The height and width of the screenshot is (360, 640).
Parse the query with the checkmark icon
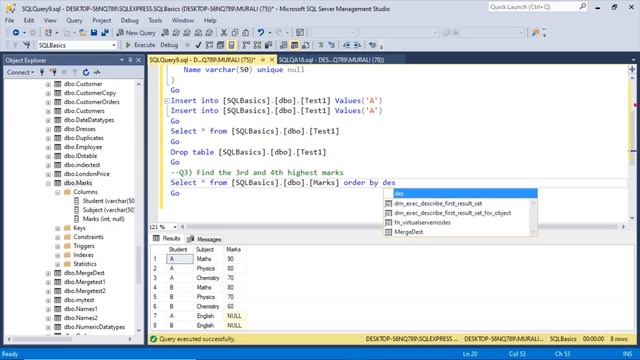198,45
